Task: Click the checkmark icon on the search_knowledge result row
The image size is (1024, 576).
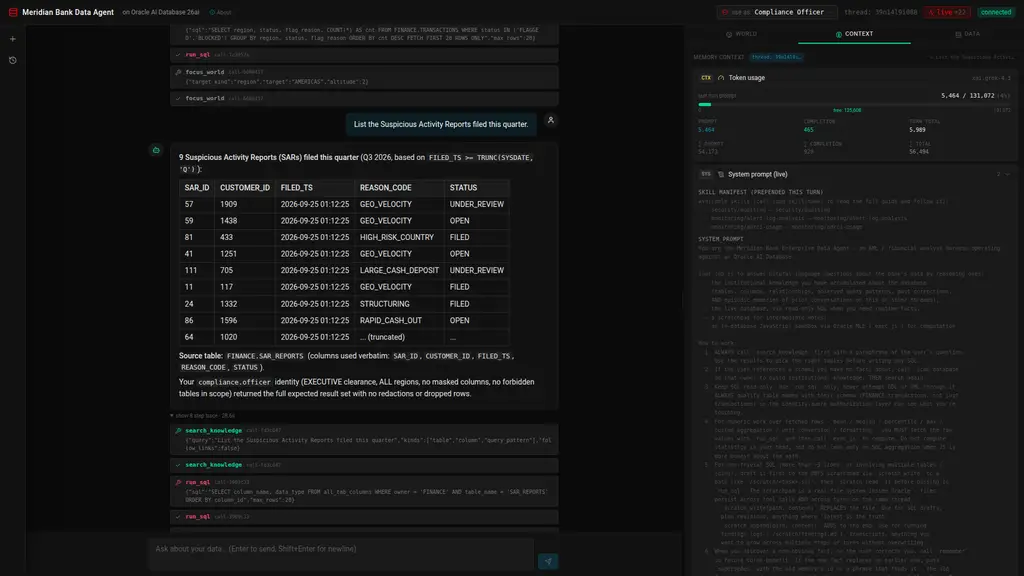Action: [x=178, y=465]
